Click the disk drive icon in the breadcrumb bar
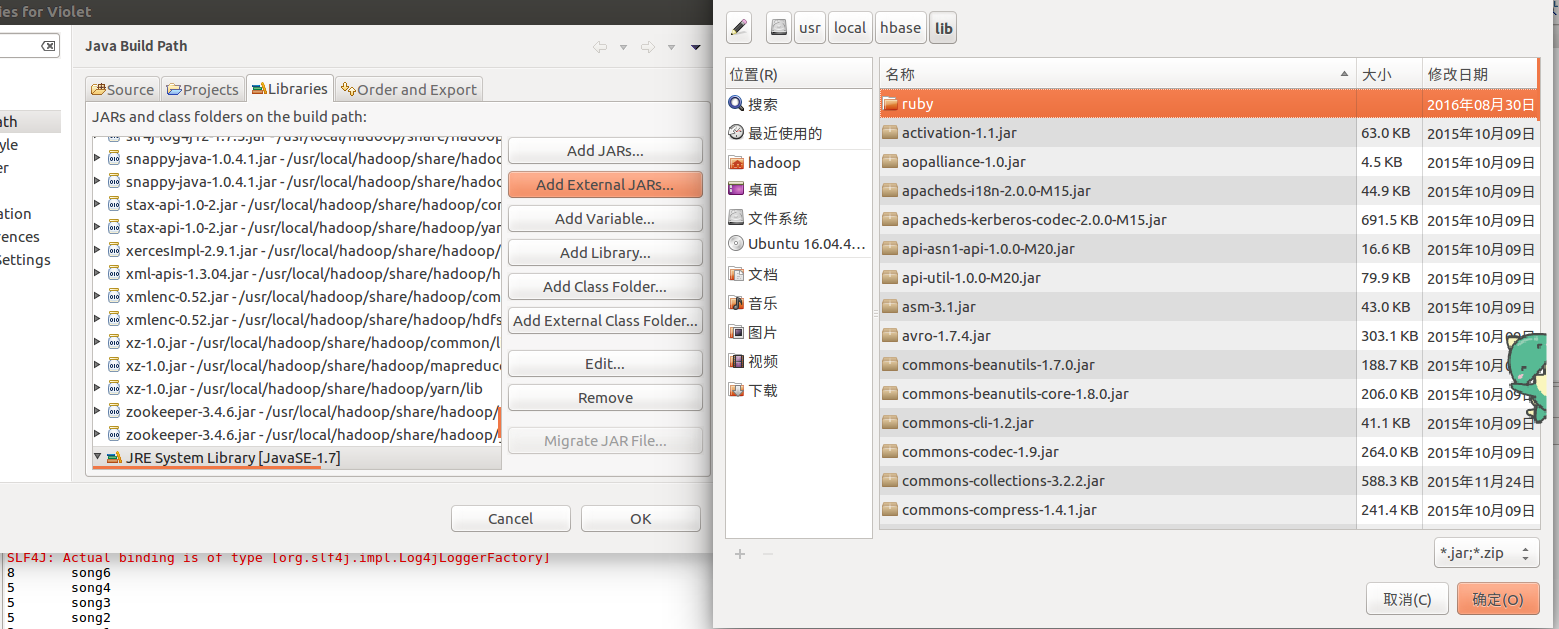Image resolution: width=1559 pixels, height=629 pixels. coord(778,27)
